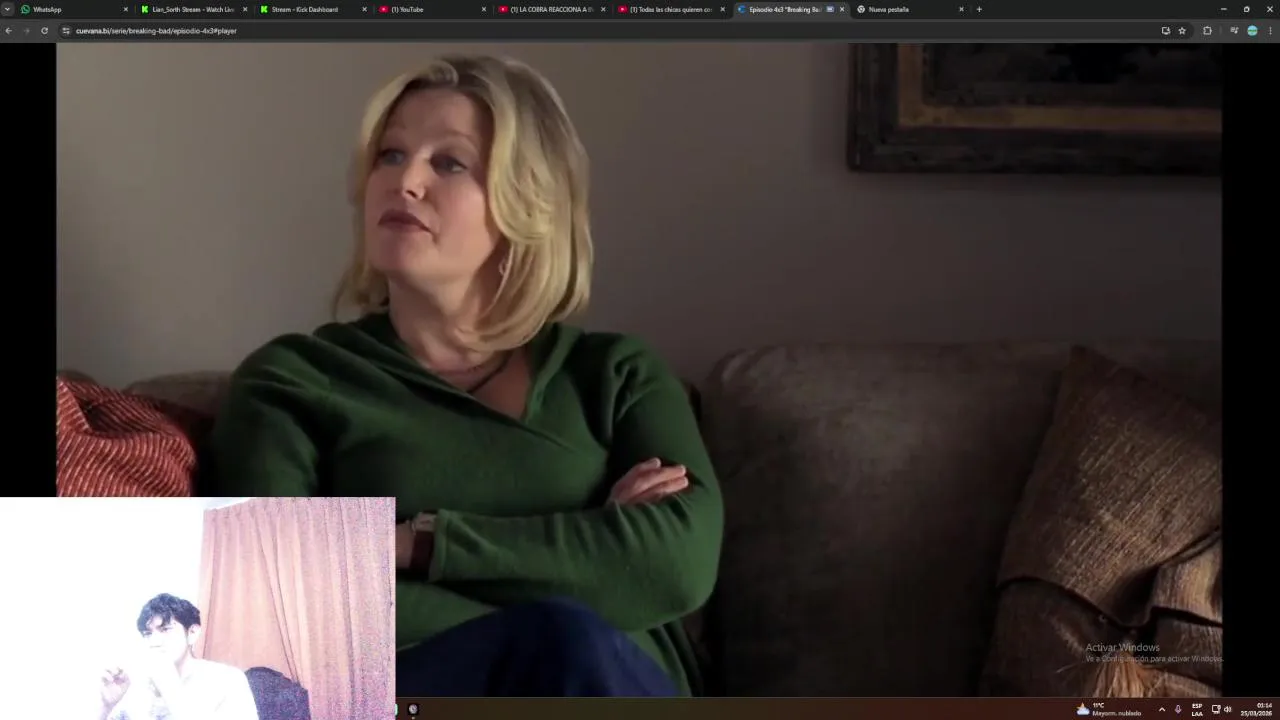Open the Extensions puzzle icon
1280x720 pixels.
point(1207,31)
